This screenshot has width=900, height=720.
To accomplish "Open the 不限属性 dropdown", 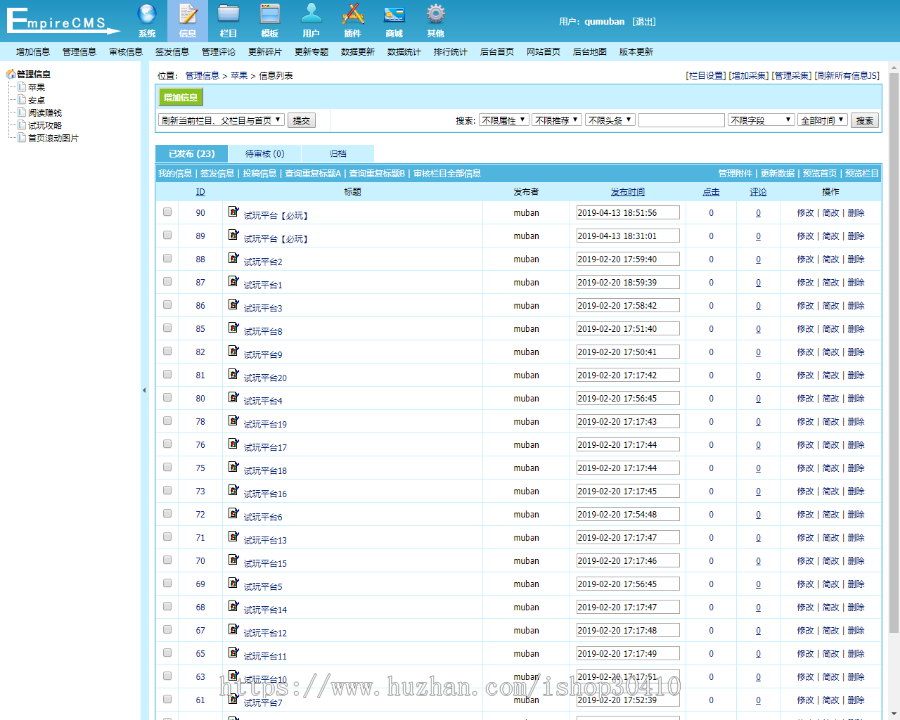I will pyautogui.click(x=504, y=120).
